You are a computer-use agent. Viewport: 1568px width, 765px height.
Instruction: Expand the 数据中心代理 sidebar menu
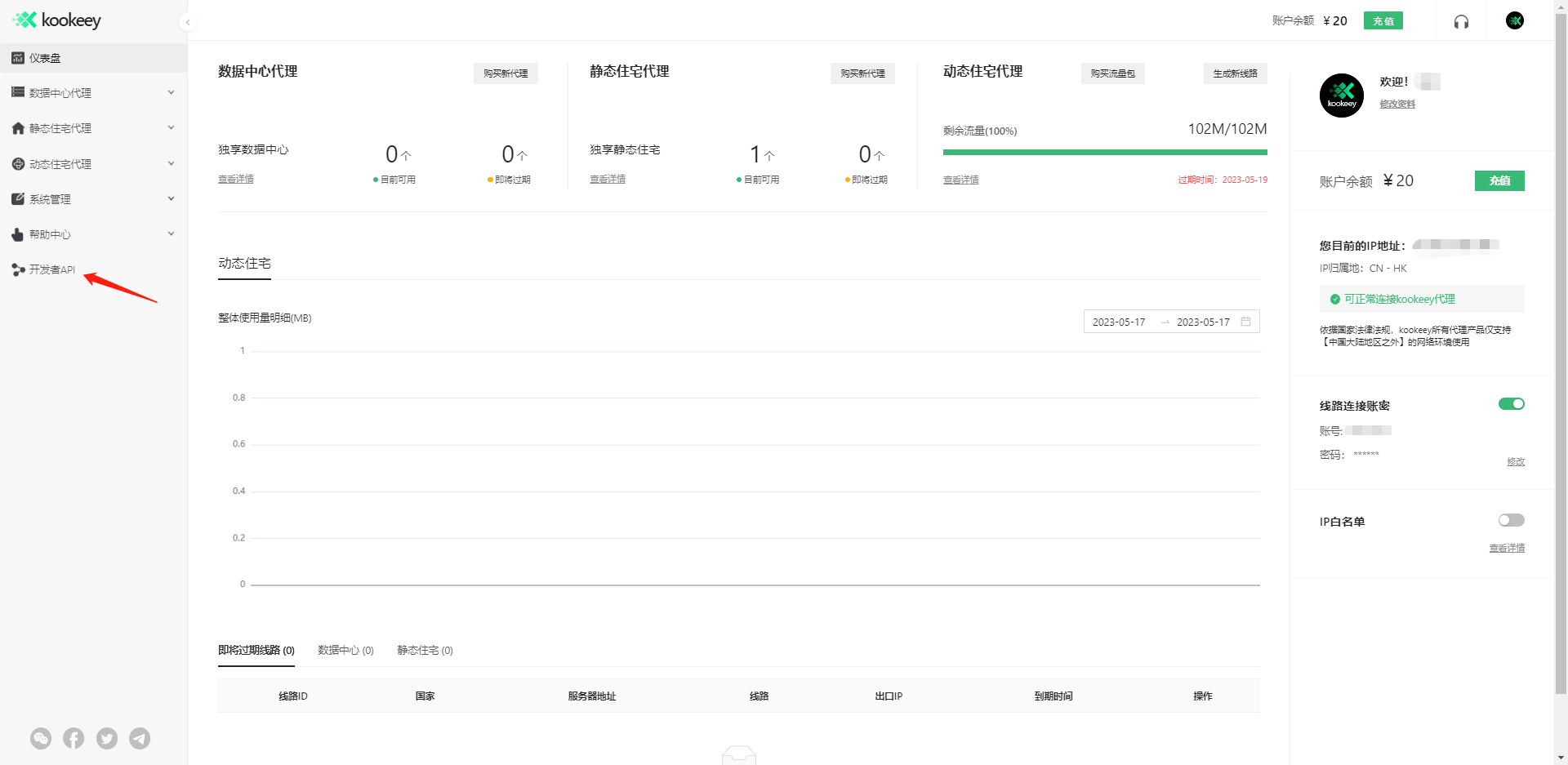click(93, 93)
